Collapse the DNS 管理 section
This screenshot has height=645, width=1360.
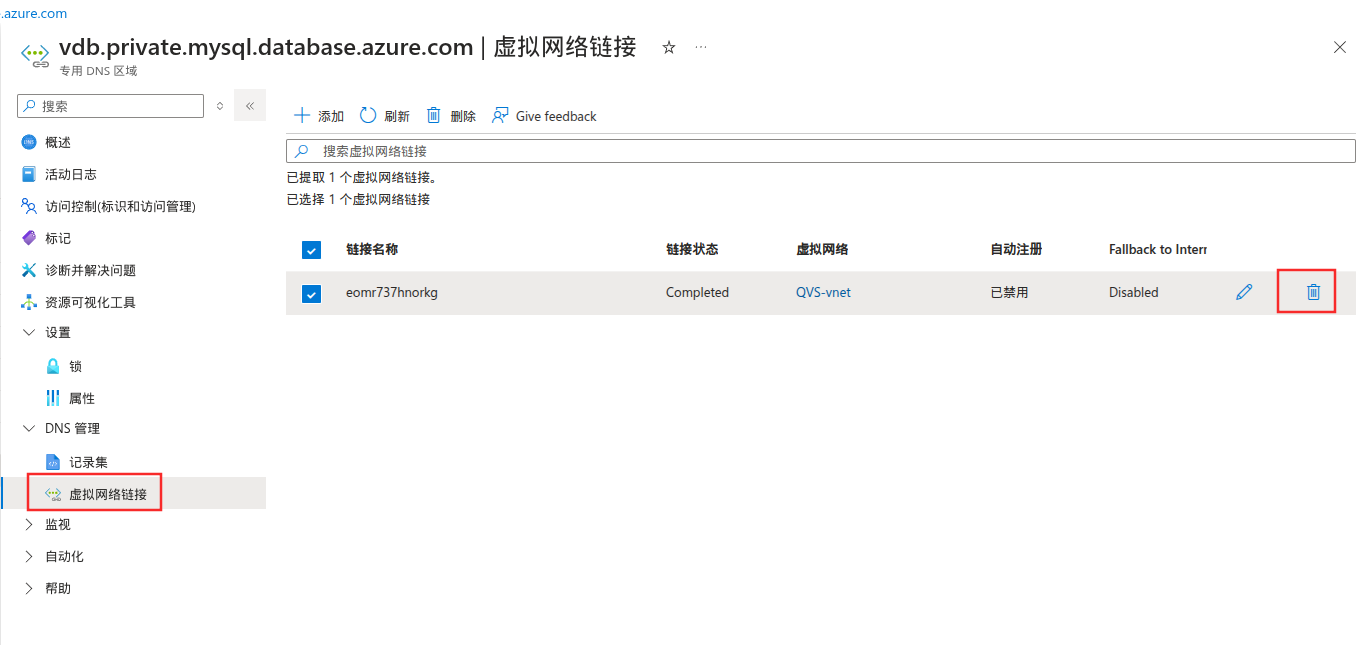[x=28, y=428]
